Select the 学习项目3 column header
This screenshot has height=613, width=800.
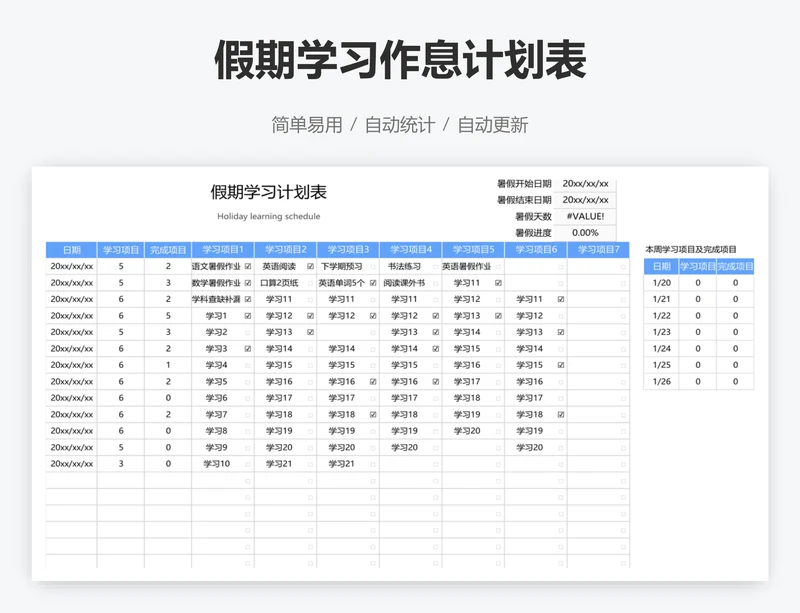(348, 250)
